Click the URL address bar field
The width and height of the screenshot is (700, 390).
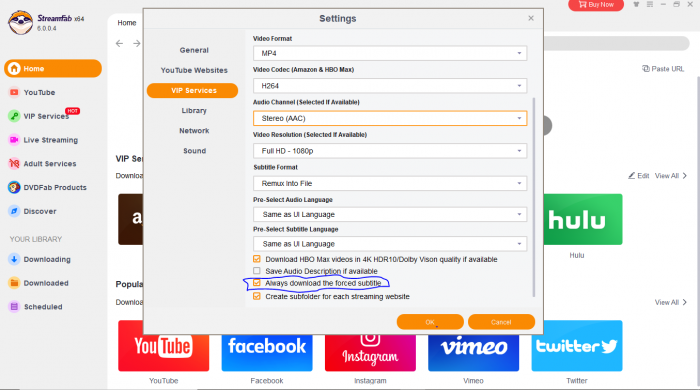pyautogui.click(x=616, y=43)
